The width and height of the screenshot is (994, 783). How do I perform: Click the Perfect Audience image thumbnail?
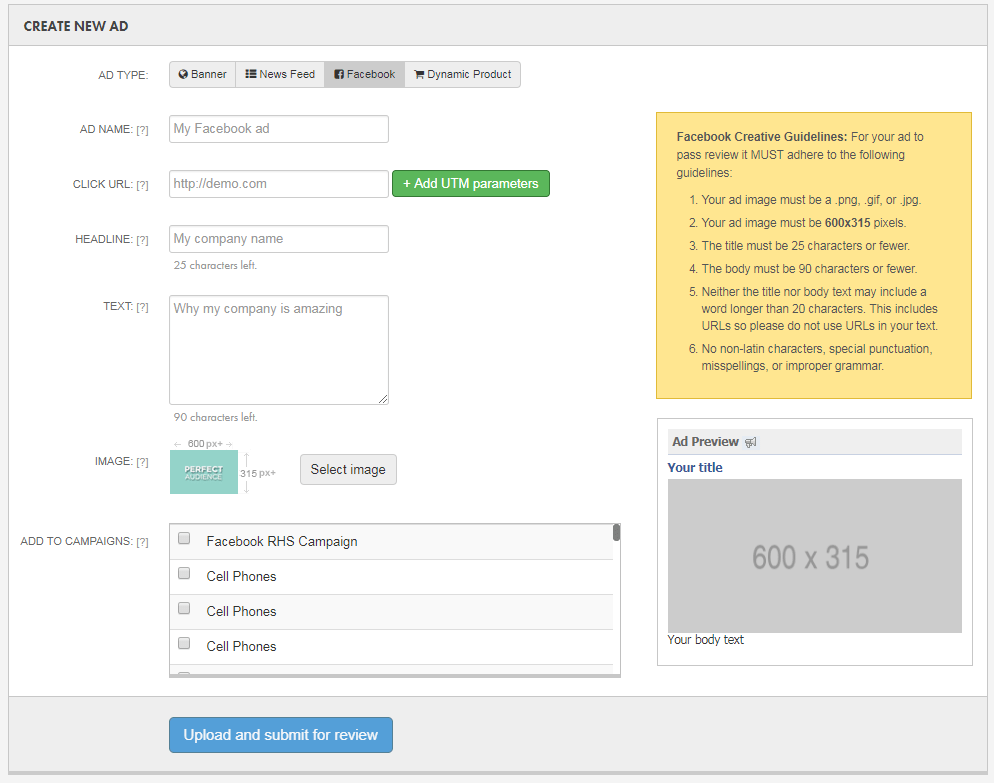tap(204, 472)
